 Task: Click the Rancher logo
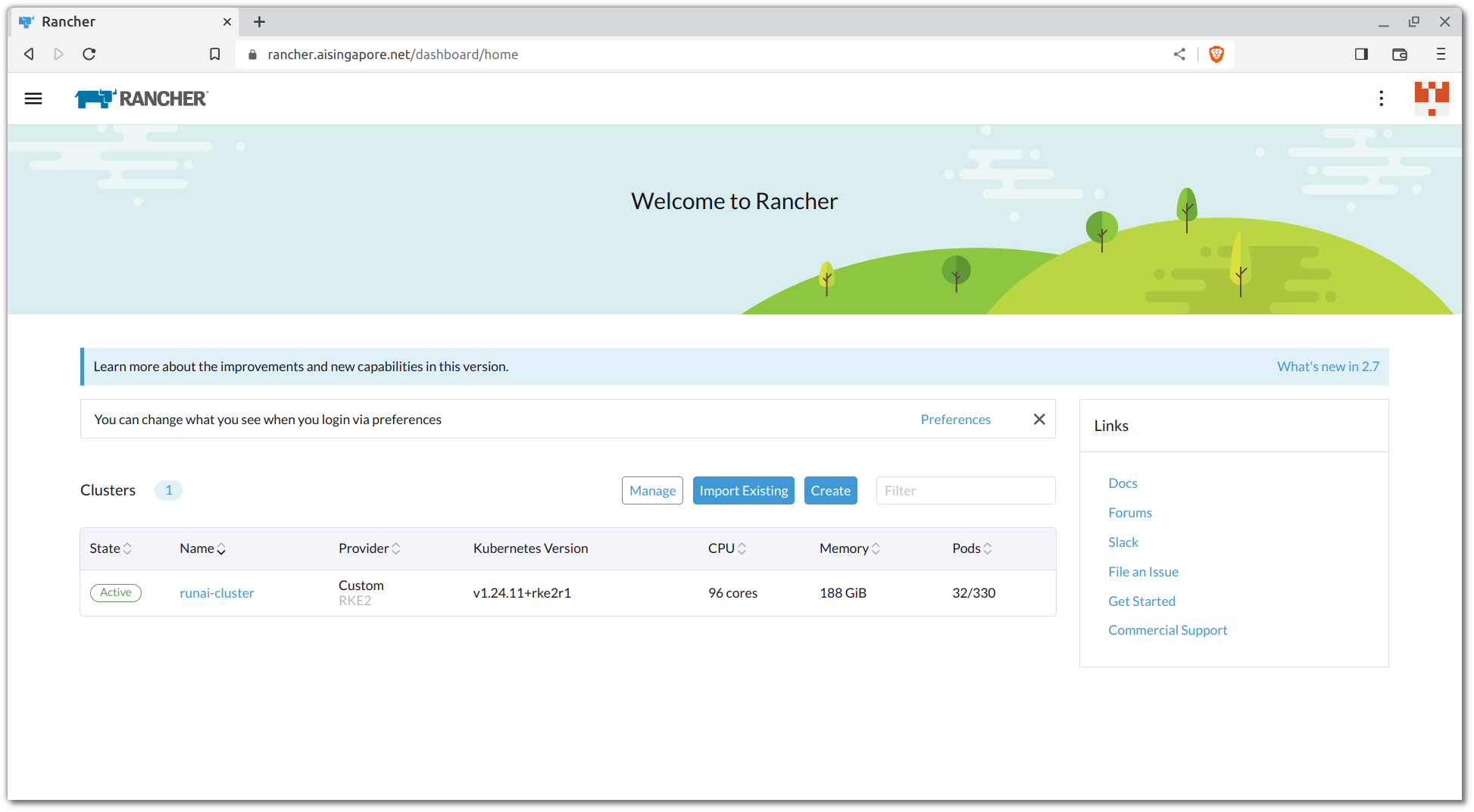(142, 98)
